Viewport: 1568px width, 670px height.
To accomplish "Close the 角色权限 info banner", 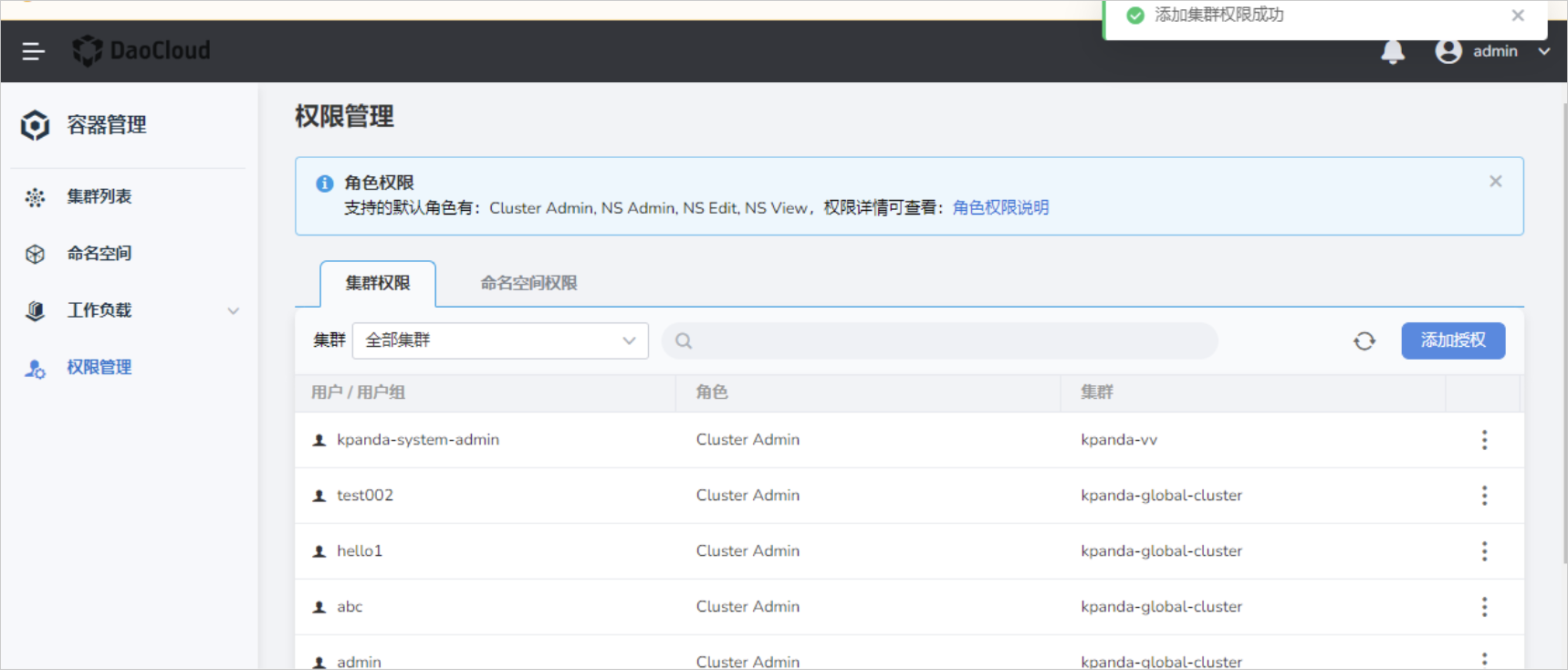I will 1495,181.
